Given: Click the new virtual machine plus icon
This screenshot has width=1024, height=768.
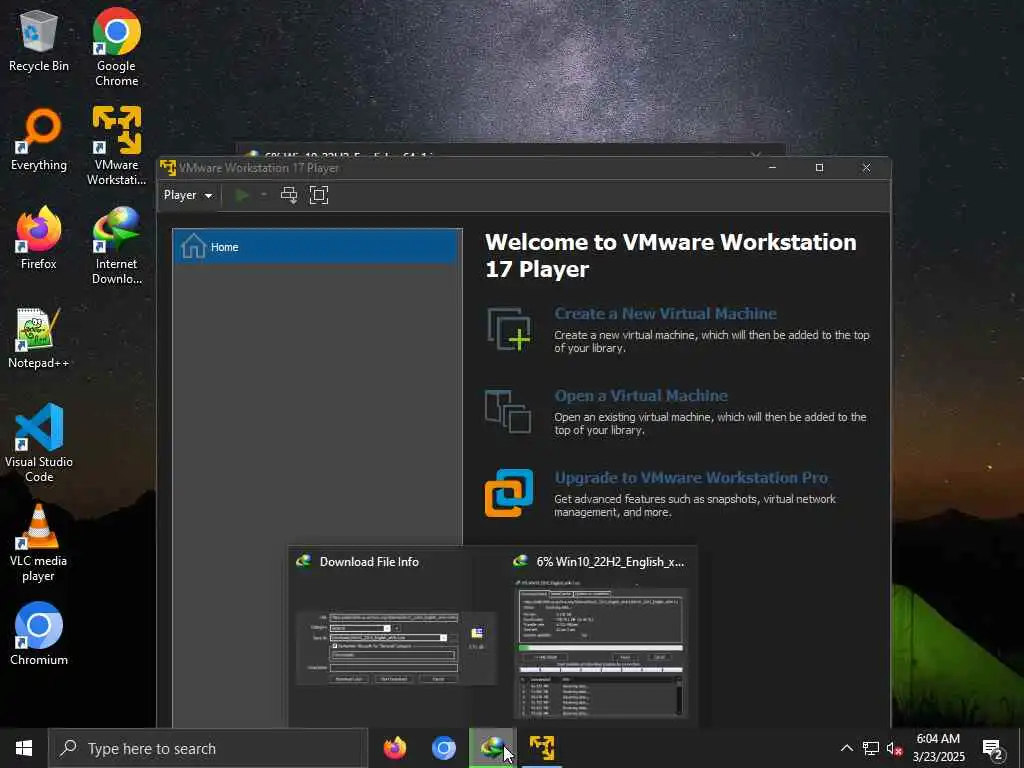Looking at the screenshot, I should pos(509,329).
